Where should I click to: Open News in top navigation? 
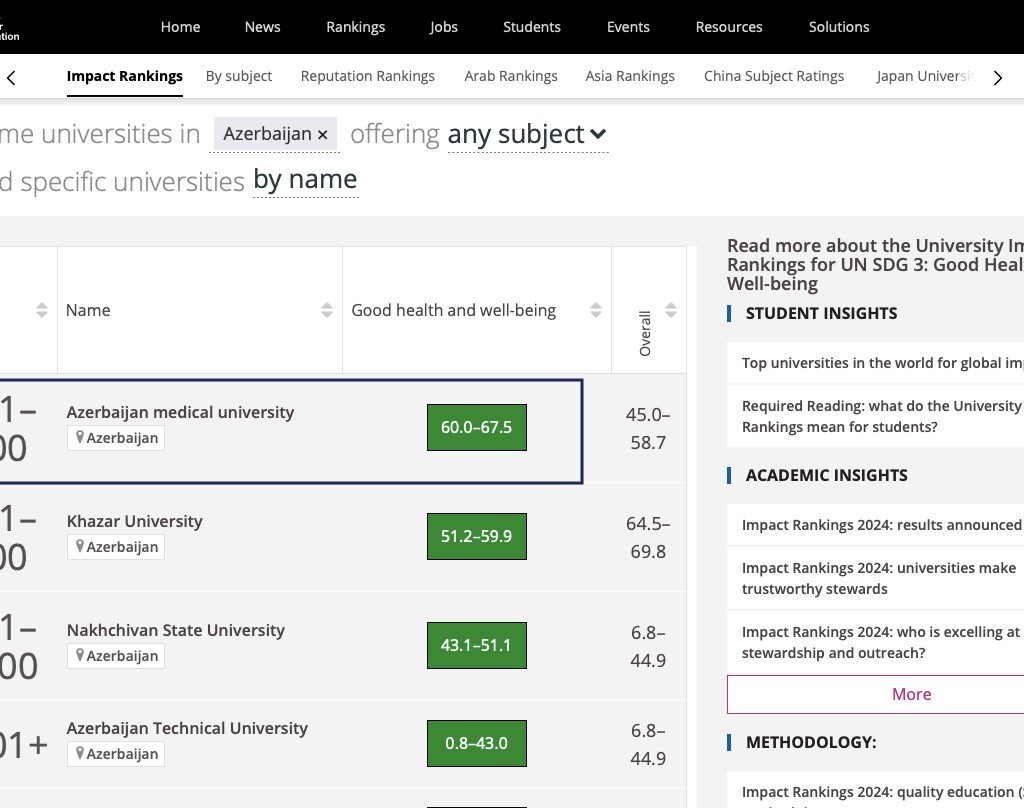(x=263, y=27)
